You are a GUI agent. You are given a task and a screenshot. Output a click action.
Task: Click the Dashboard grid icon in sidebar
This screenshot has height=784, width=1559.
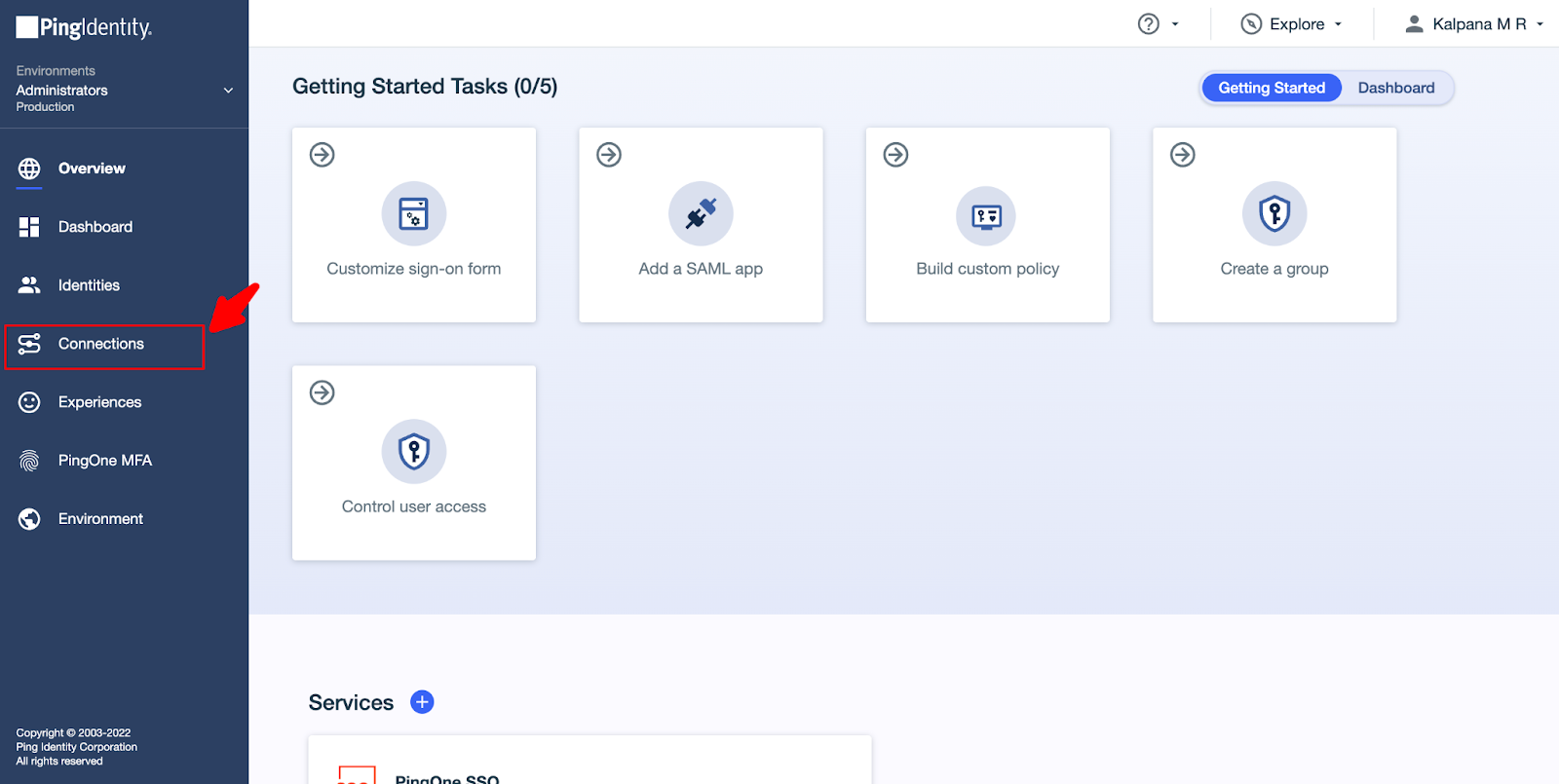click(x=29, y=227)
